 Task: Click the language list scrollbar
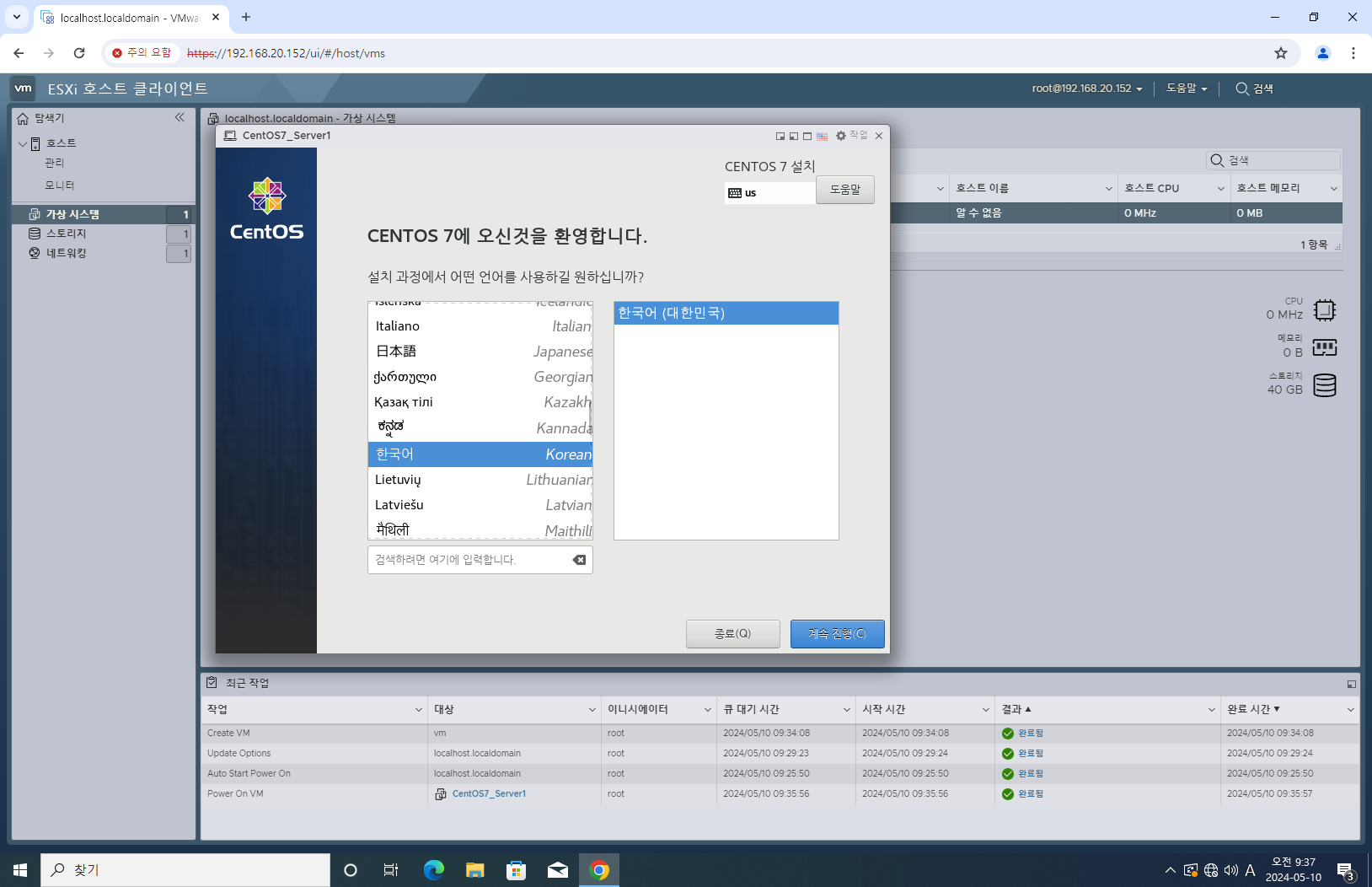(x=591, y=420)
